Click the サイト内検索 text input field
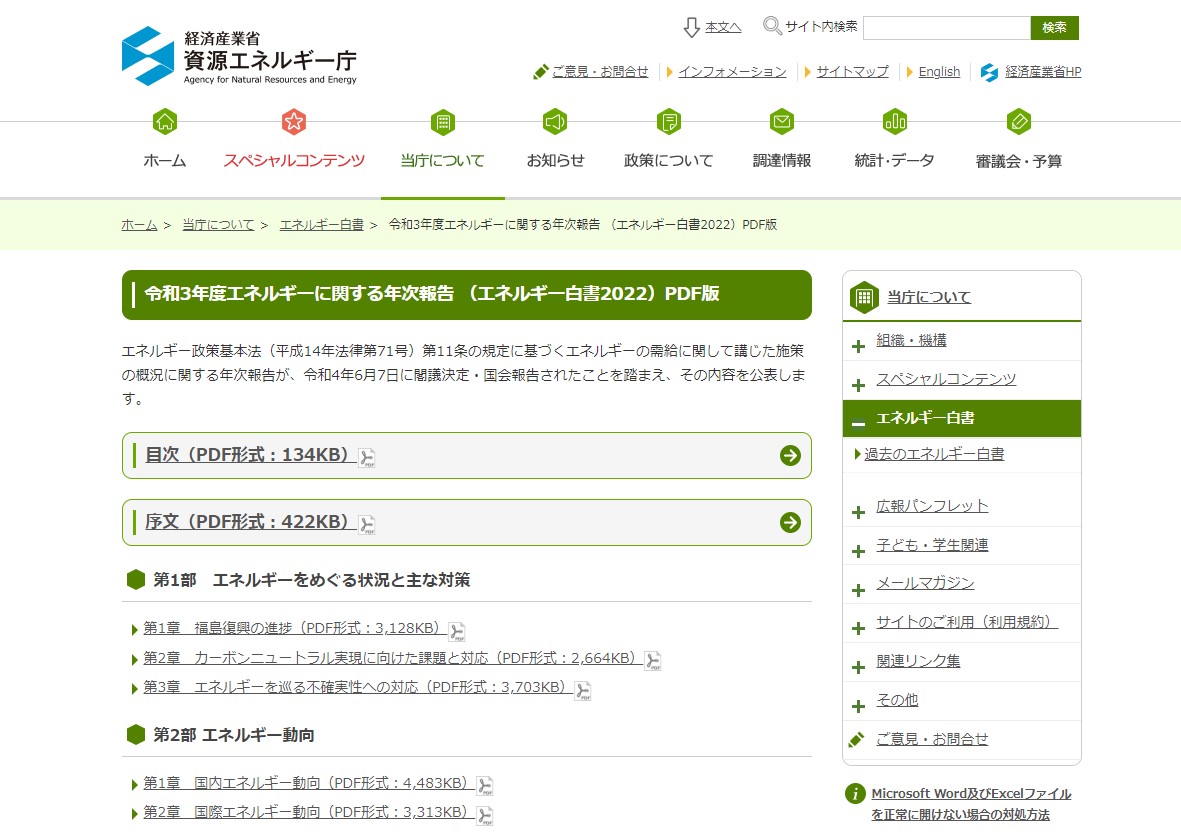Screen dimensions: 1181x840 tap(946, 28)
